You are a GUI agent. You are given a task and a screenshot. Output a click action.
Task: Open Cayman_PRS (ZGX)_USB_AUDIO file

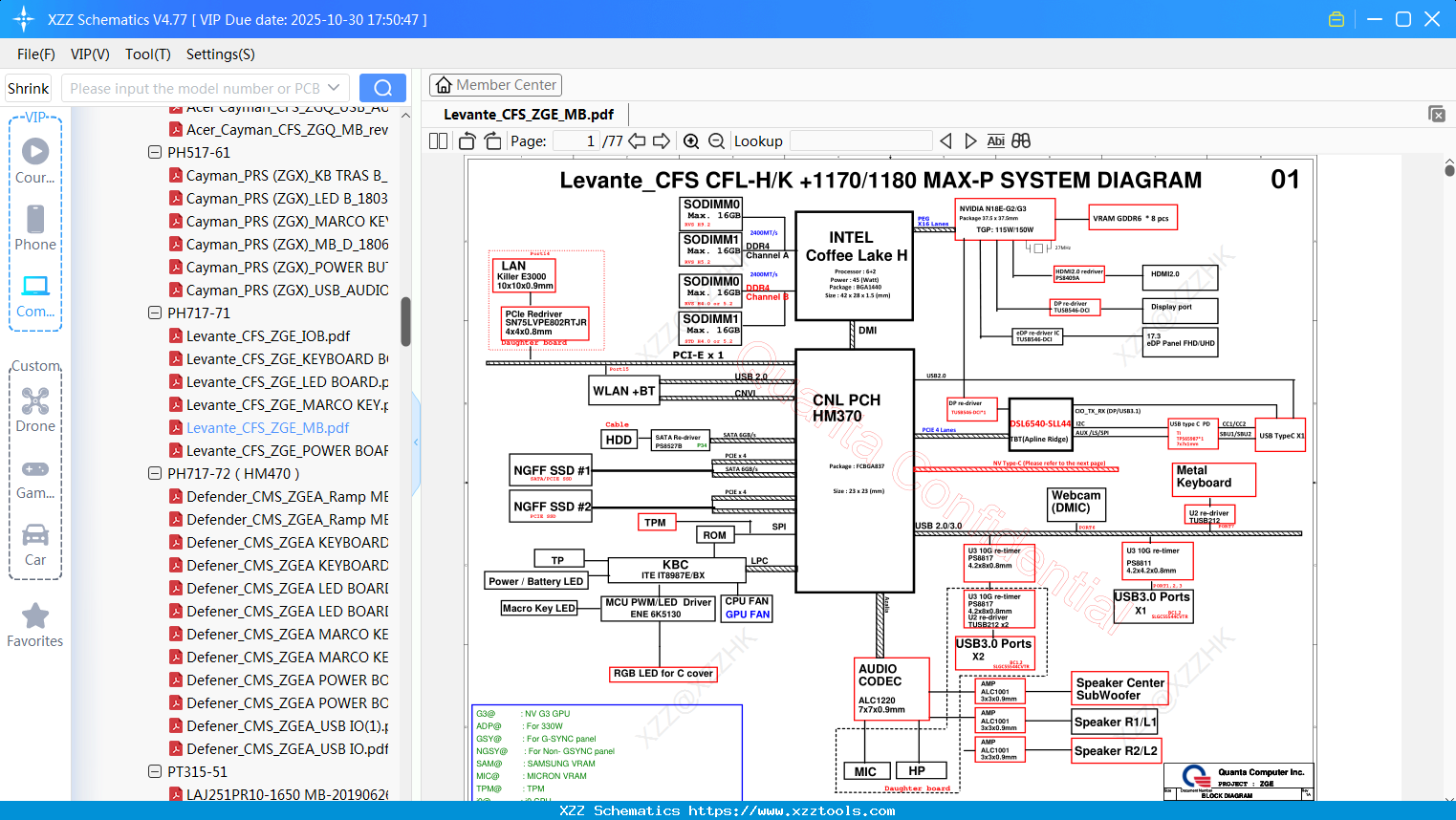pyautogui.click(x=287, y=290)
